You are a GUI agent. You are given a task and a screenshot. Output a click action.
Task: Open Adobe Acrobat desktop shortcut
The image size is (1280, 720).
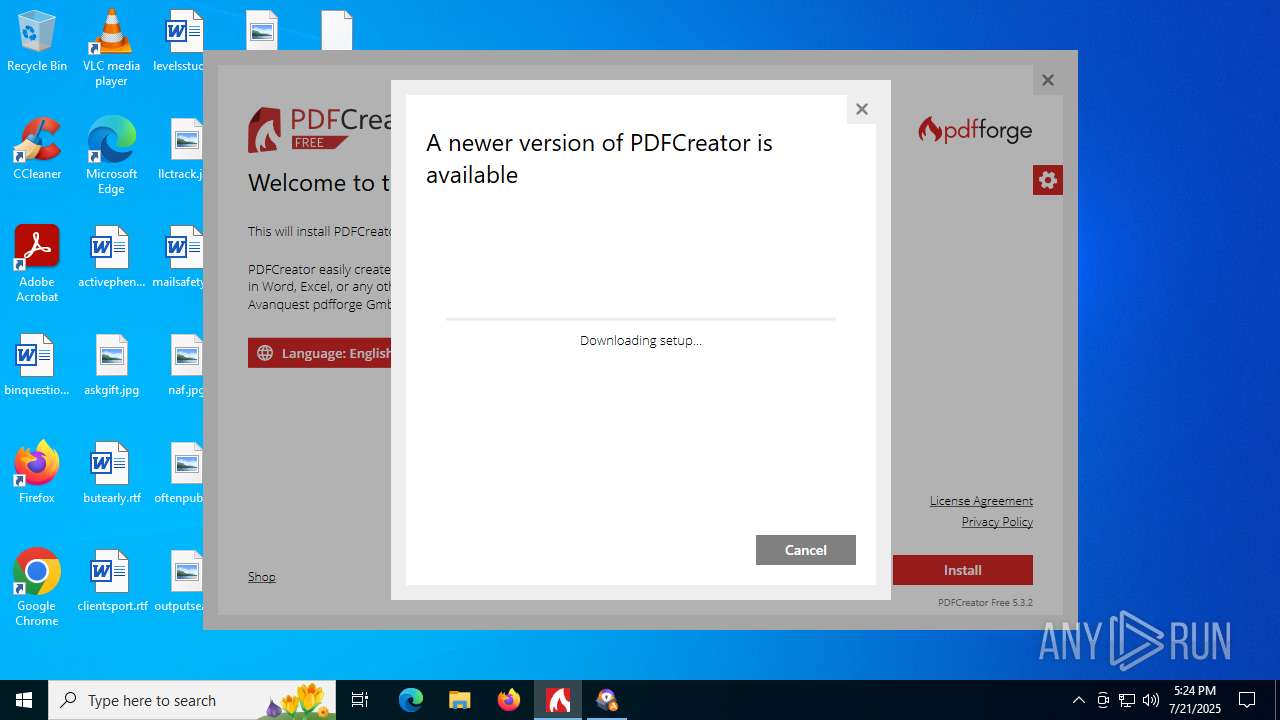[37, 264]
